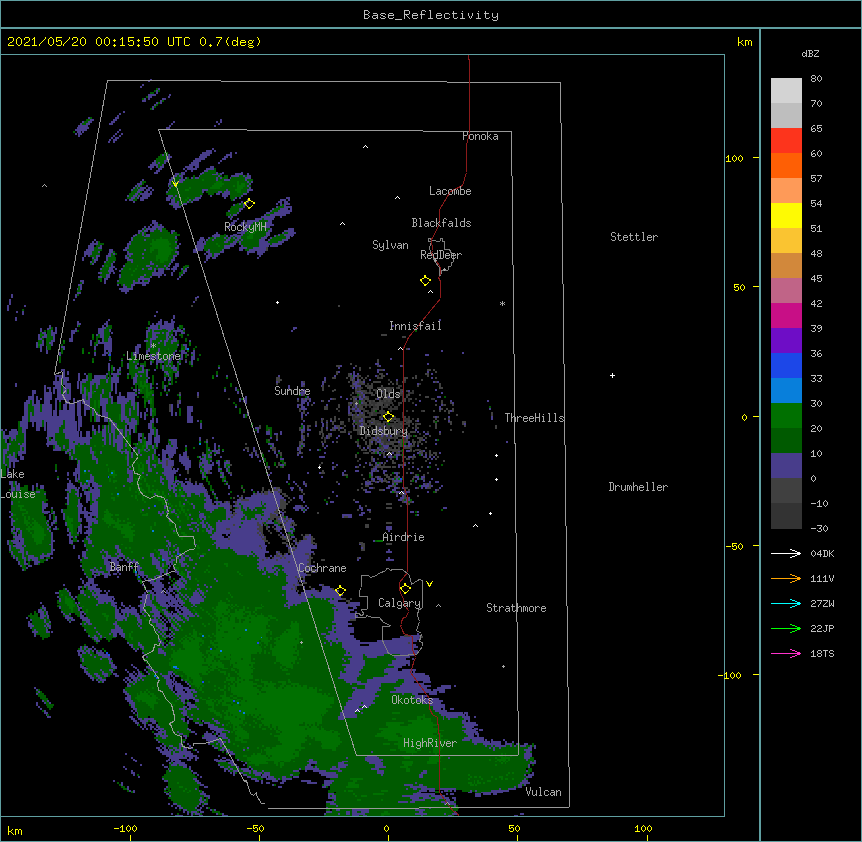Click the blue 33 dBZ color swatch
The height and width of the screenshot is (842, 862).
(x=786, y=365)
